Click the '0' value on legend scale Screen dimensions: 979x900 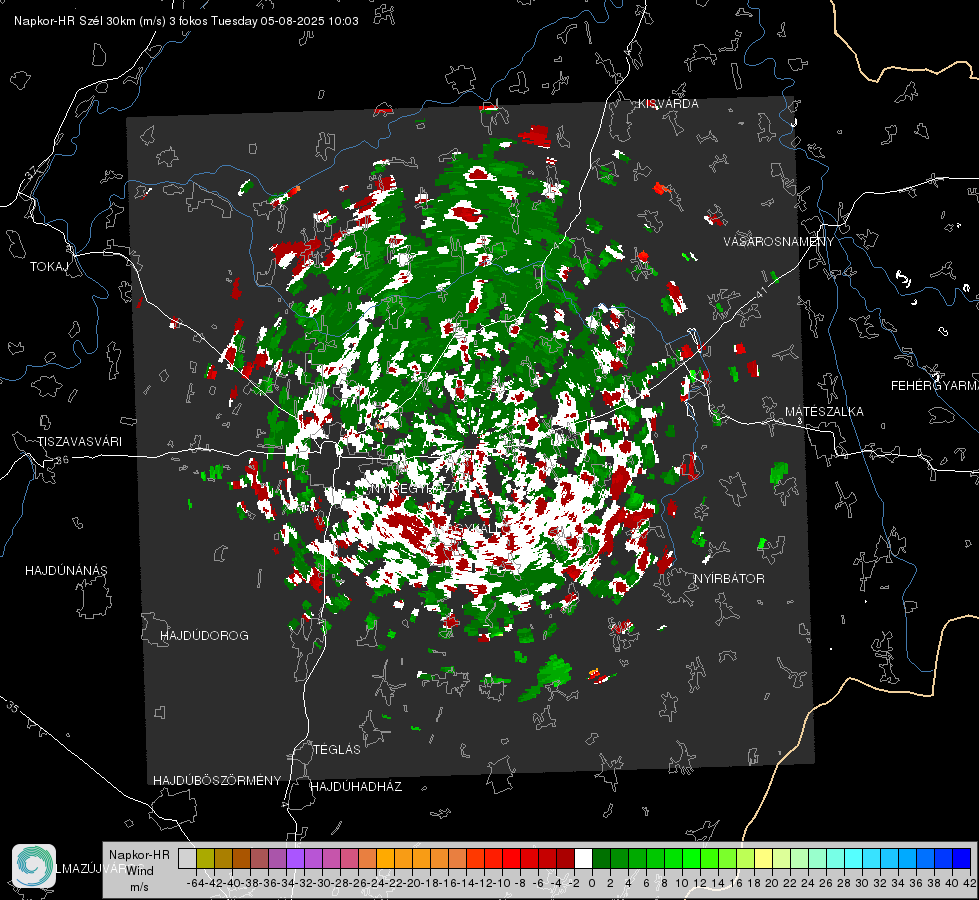click(592, 884)
